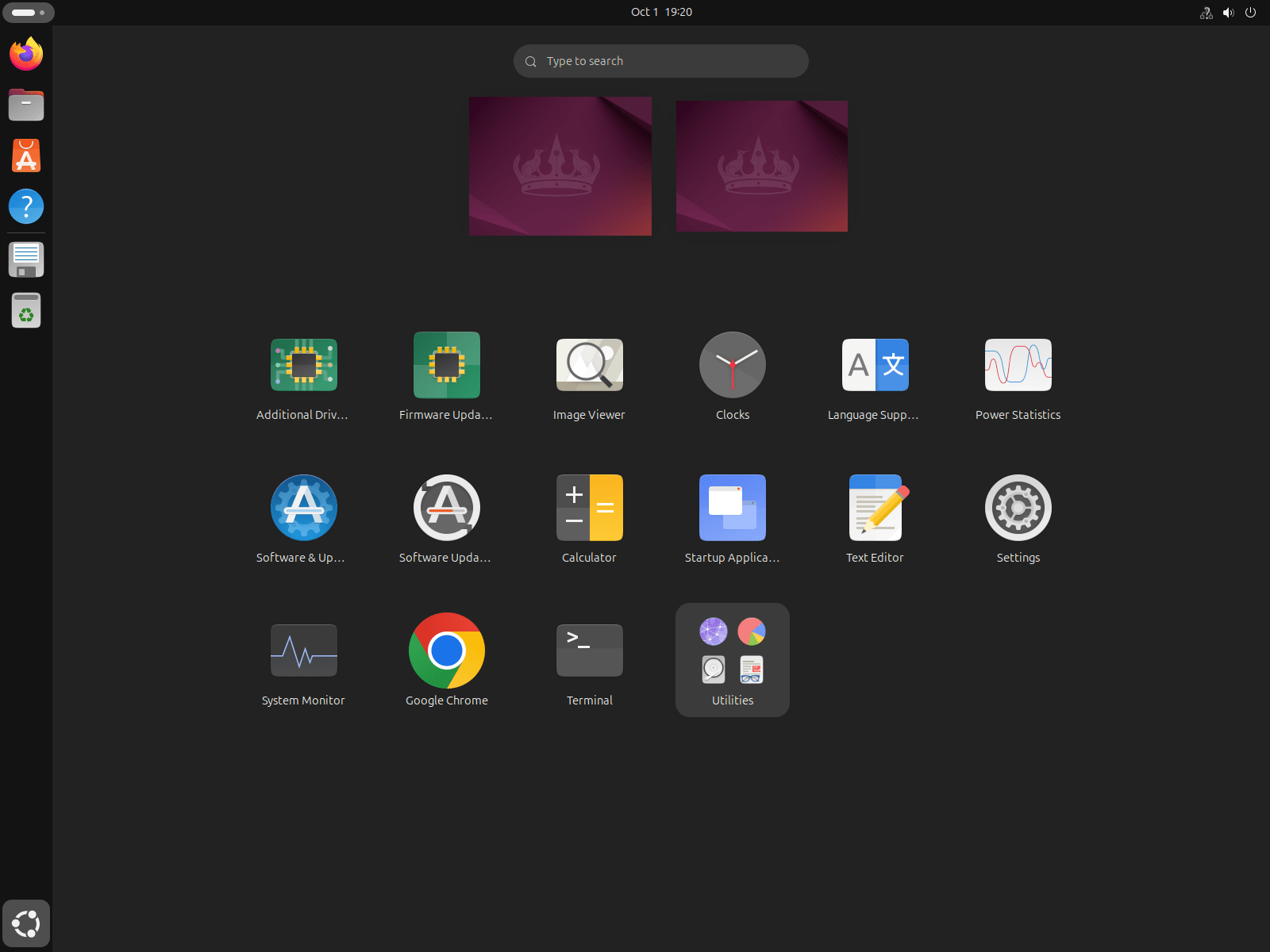The image size is (1270, 952).
Task: Launch Firmware Updater from app grid
Action: [x=446, y=366]
